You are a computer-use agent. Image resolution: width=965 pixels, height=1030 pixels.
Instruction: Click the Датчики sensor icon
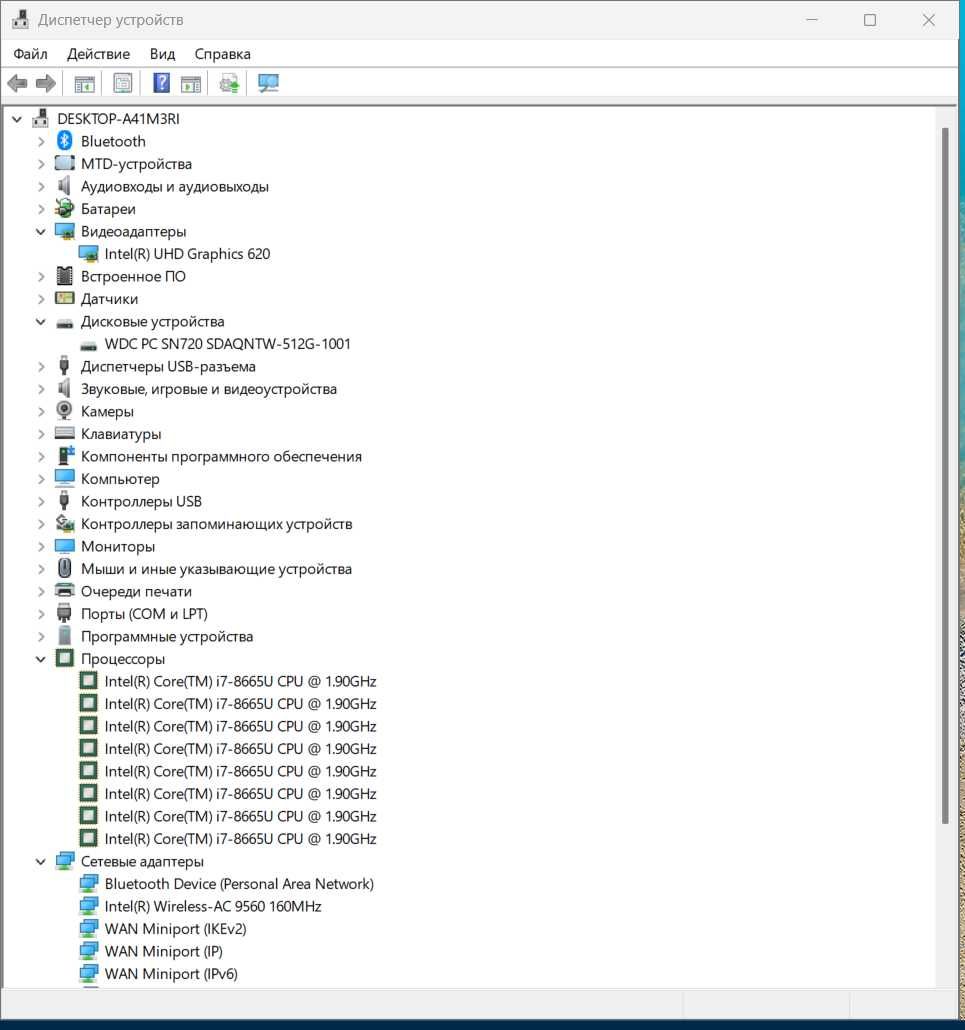tap(64, 298)
